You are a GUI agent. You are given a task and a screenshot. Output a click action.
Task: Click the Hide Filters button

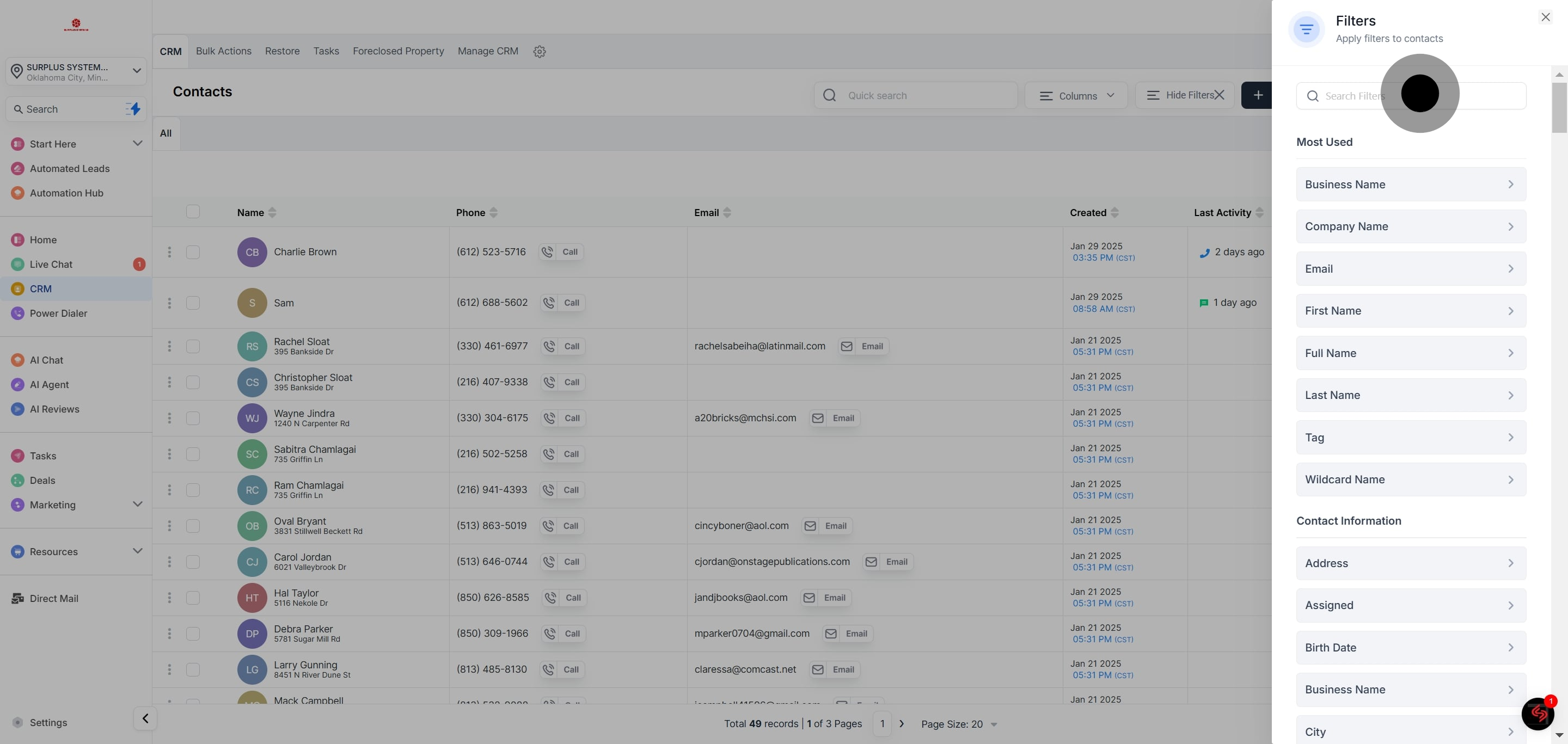(x=1185, y=95)
